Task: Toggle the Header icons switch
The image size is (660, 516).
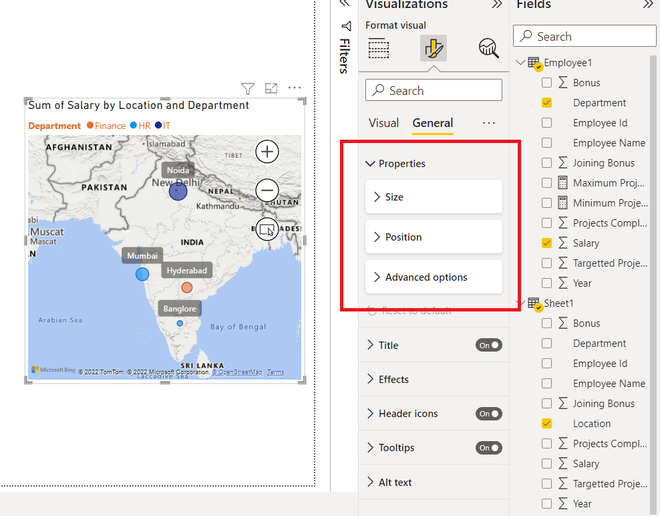Action: tap(489, 414)
